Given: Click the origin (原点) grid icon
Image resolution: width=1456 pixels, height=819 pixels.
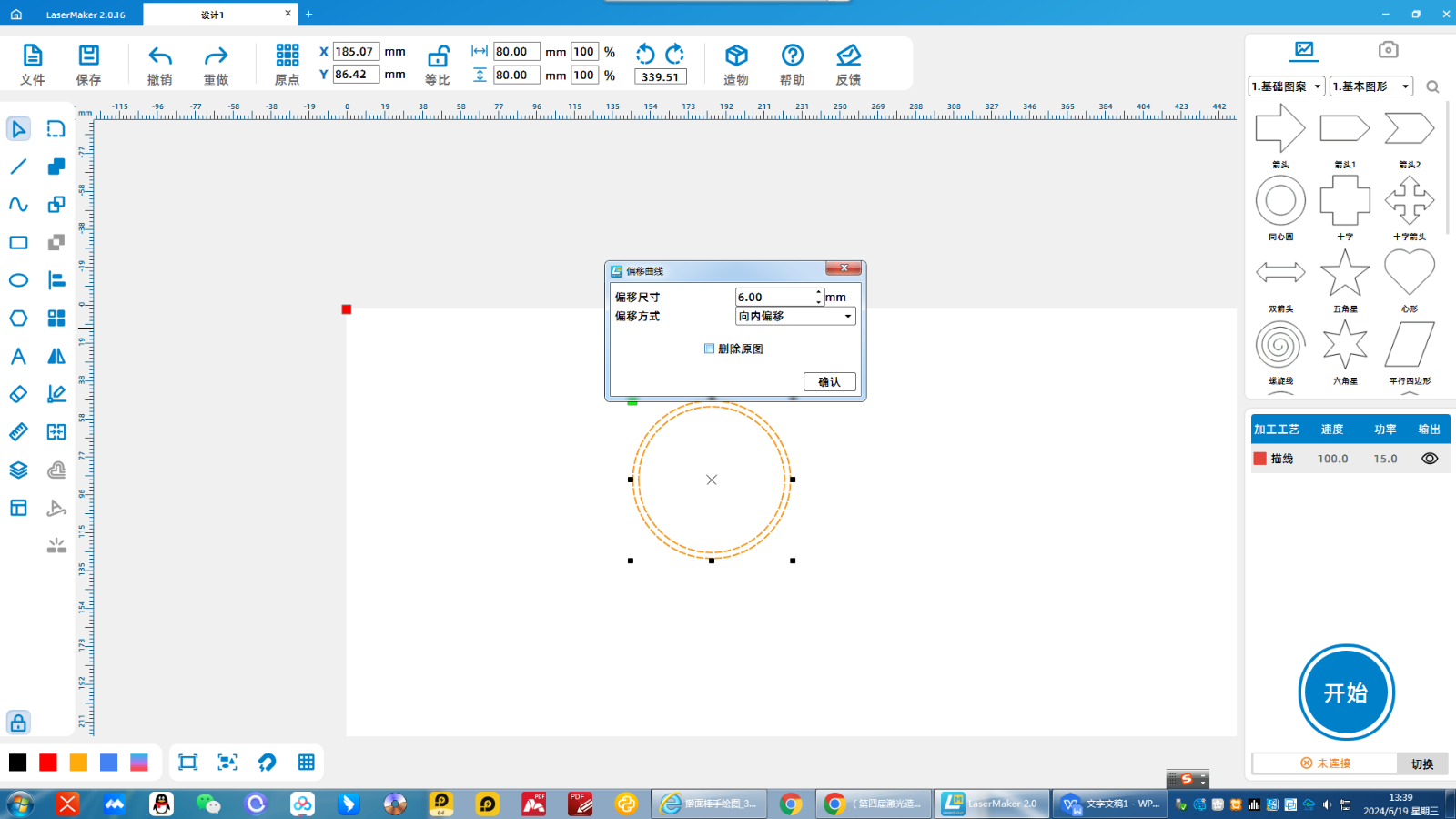Looking at the screenshot, I should 288,56.
